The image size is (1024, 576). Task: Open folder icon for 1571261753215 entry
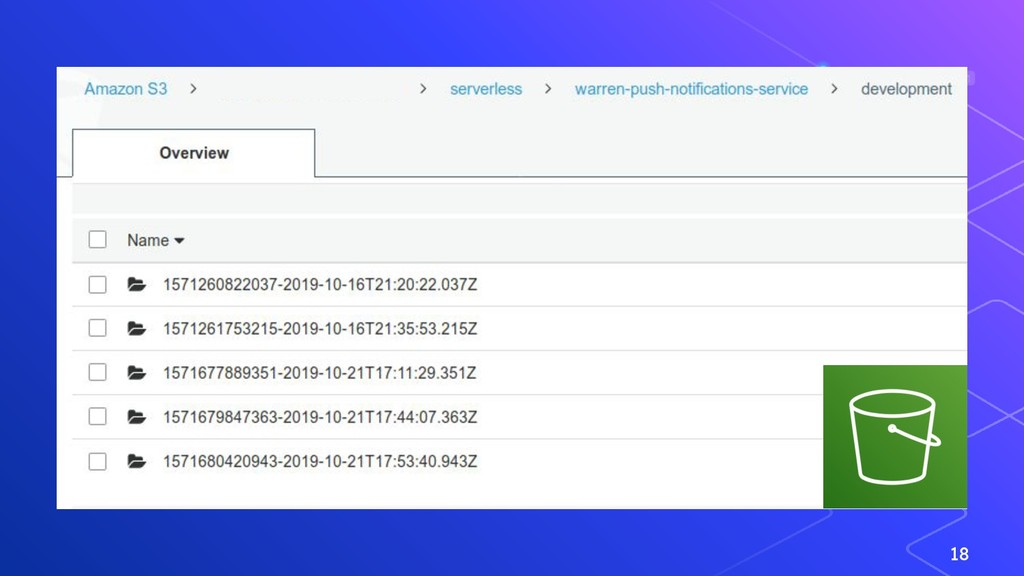coord(136,328)
